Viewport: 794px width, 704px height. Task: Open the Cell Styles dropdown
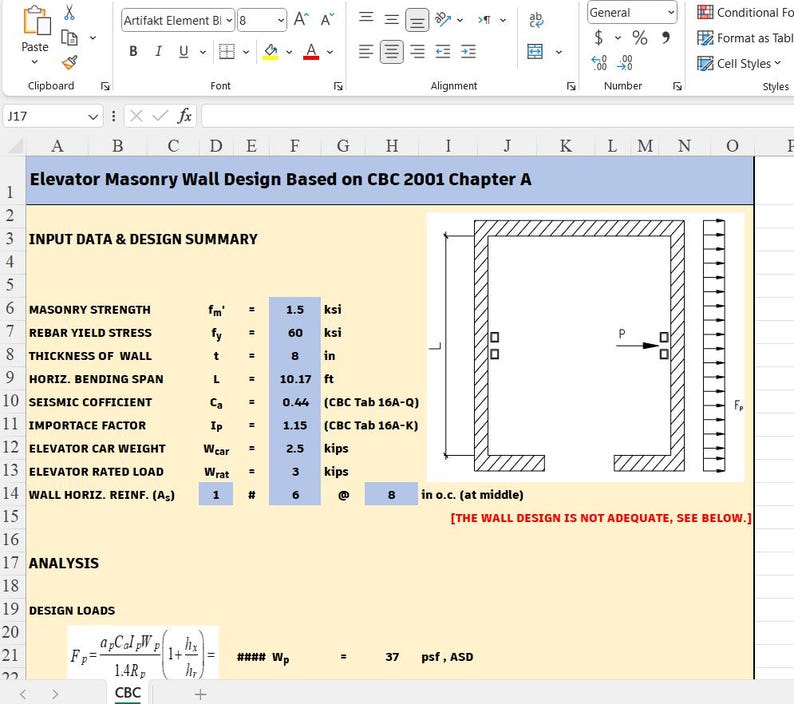(x=739, y=63)
